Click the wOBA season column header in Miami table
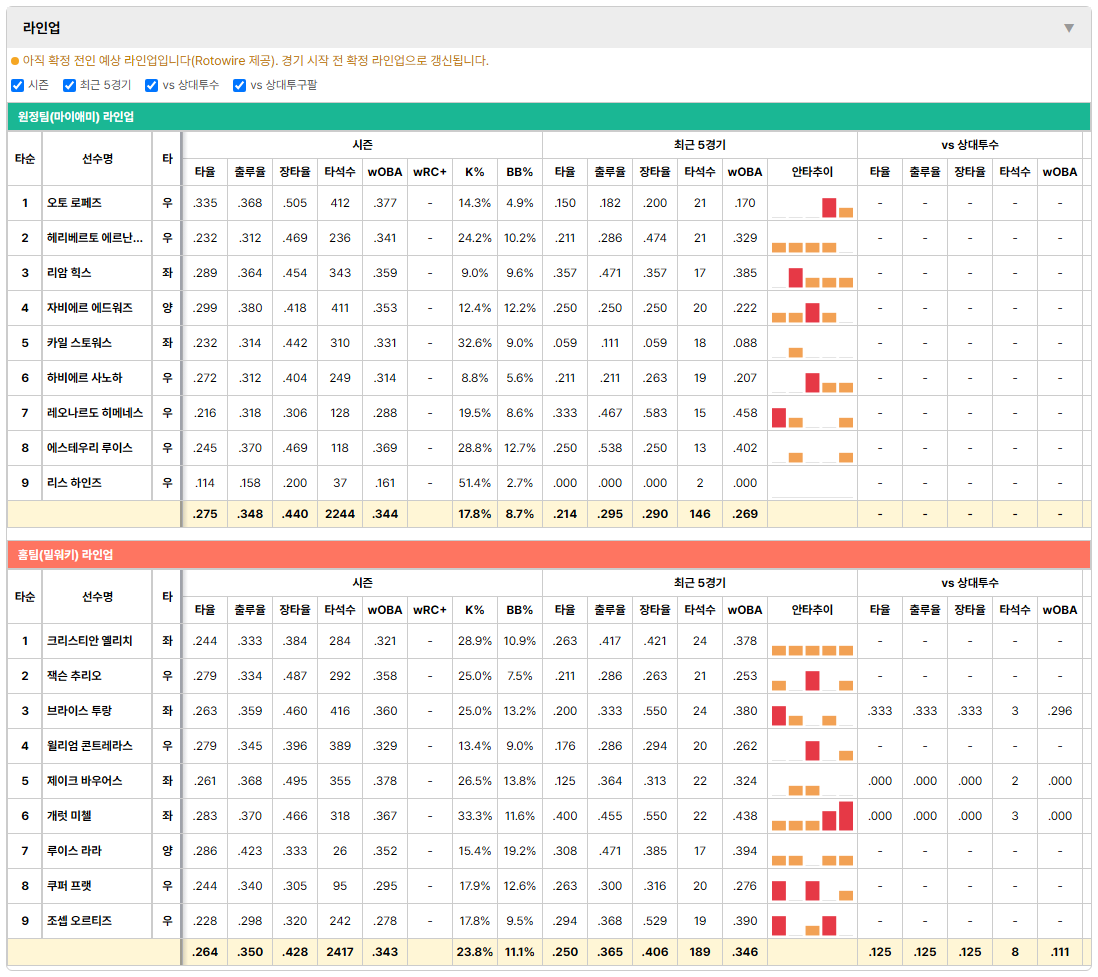This screenshot has width=1098, height=977. (385, 172)
